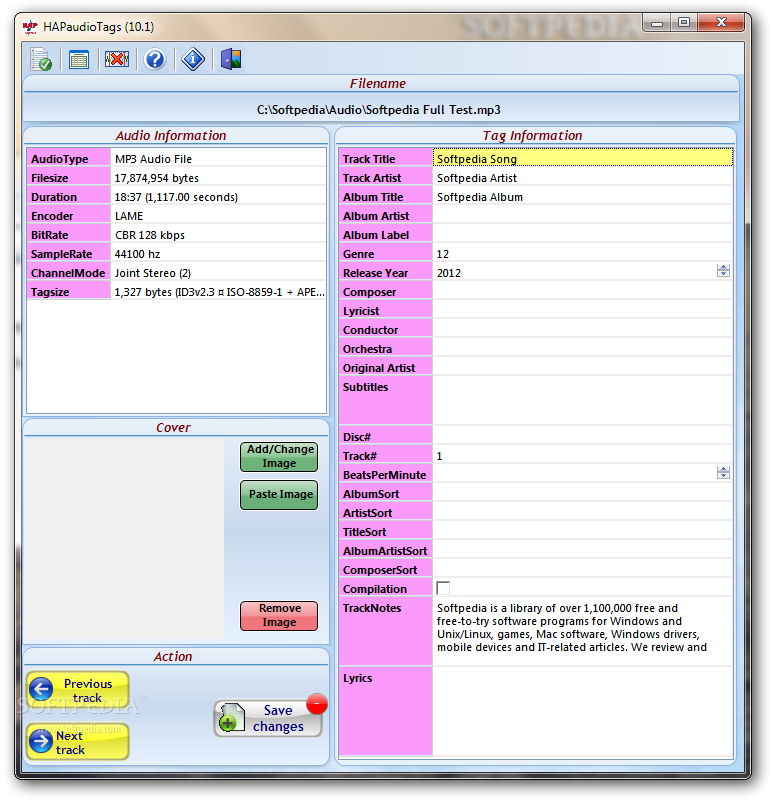
Task: Click the filename path 'Softpedia Full Test.mp3'
Action: coord(378,110)
